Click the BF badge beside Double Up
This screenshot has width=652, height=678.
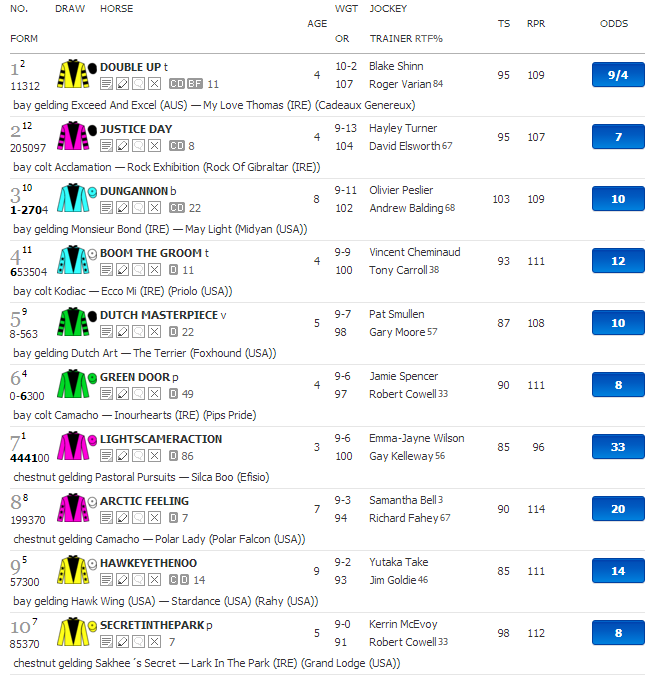195,84
